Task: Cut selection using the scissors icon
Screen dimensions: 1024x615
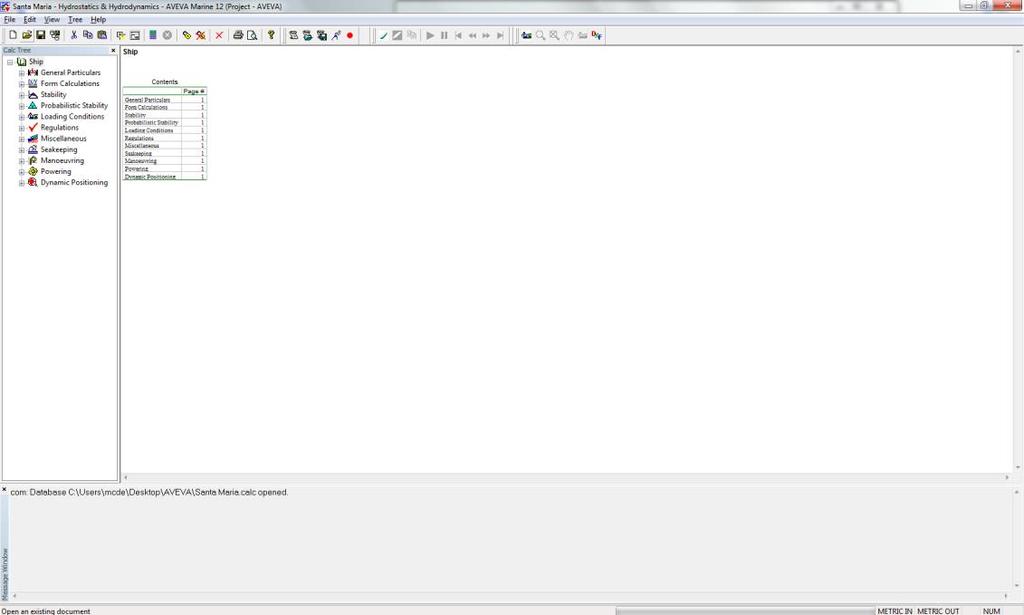Action: click(74, 35)
